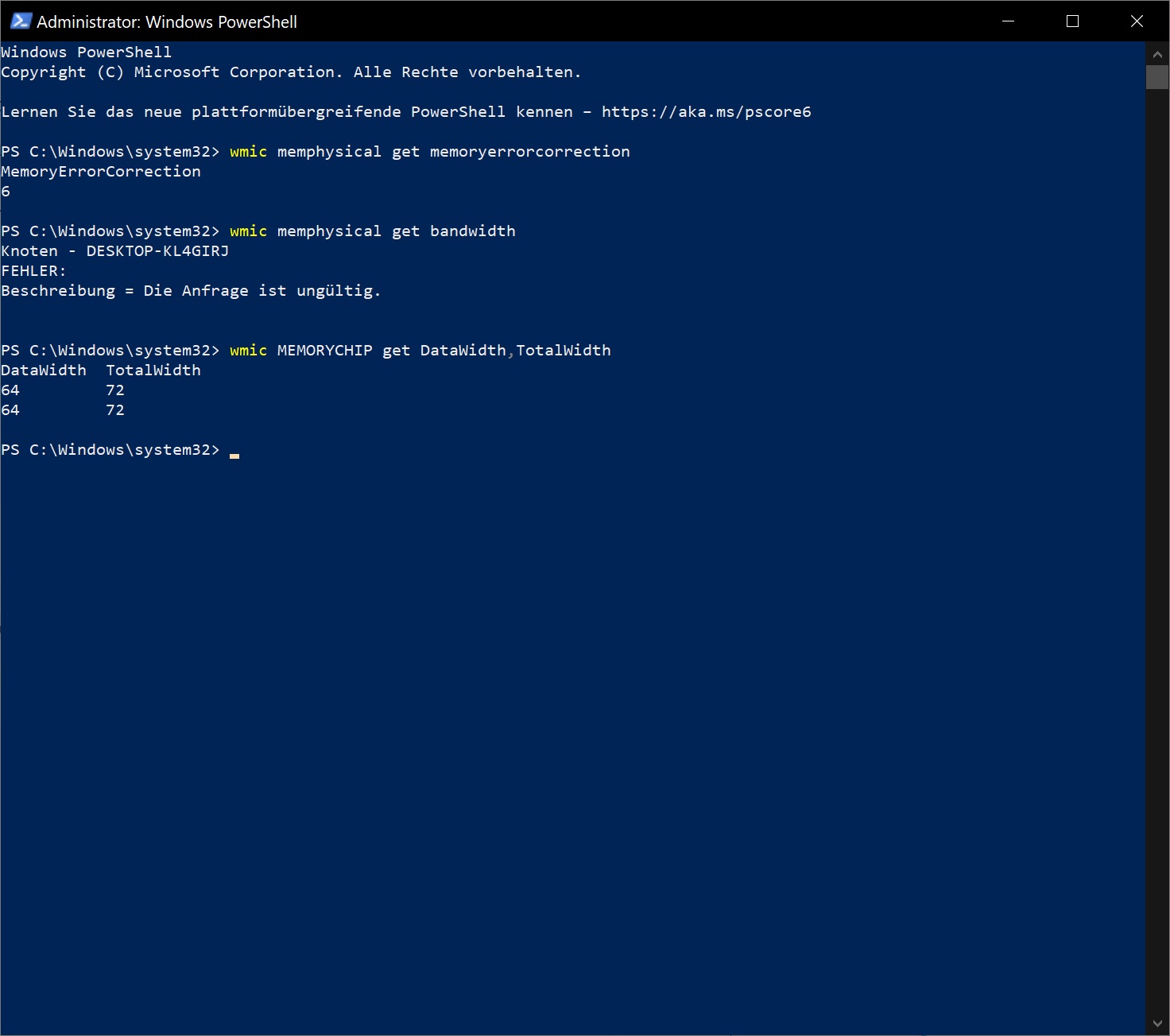Viewport: 1170px width, 1036px height.
Task: Click the 'DataWidth' column header
Action: [x=44, y=371]
